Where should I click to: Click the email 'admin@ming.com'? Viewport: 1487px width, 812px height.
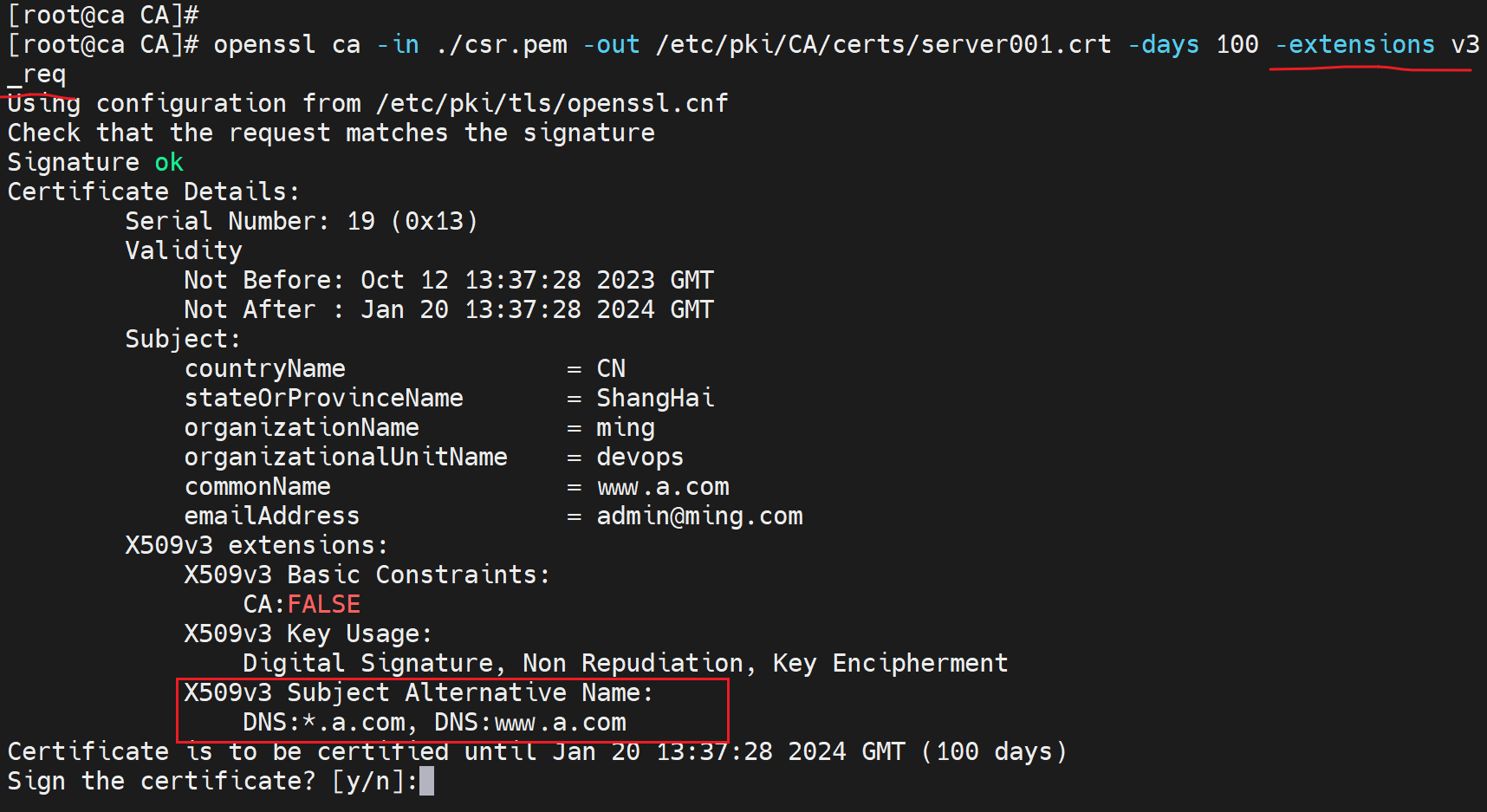699,516
